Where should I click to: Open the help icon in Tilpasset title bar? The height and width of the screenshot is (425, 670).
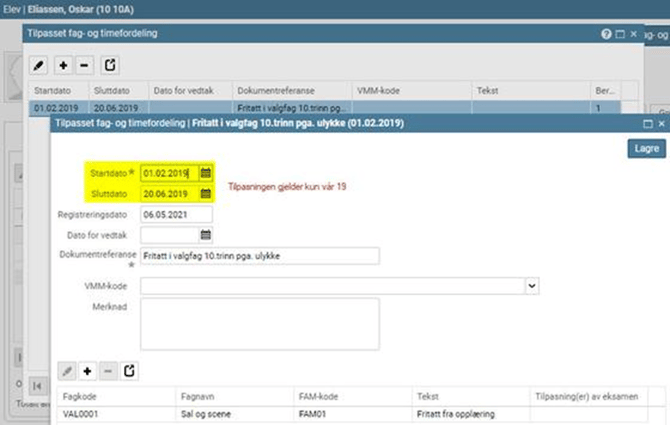(606, 33)
